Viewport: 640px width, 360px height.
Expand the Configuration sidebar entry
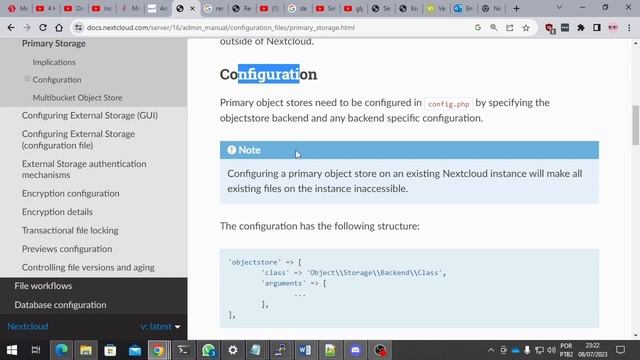(27, 79)
